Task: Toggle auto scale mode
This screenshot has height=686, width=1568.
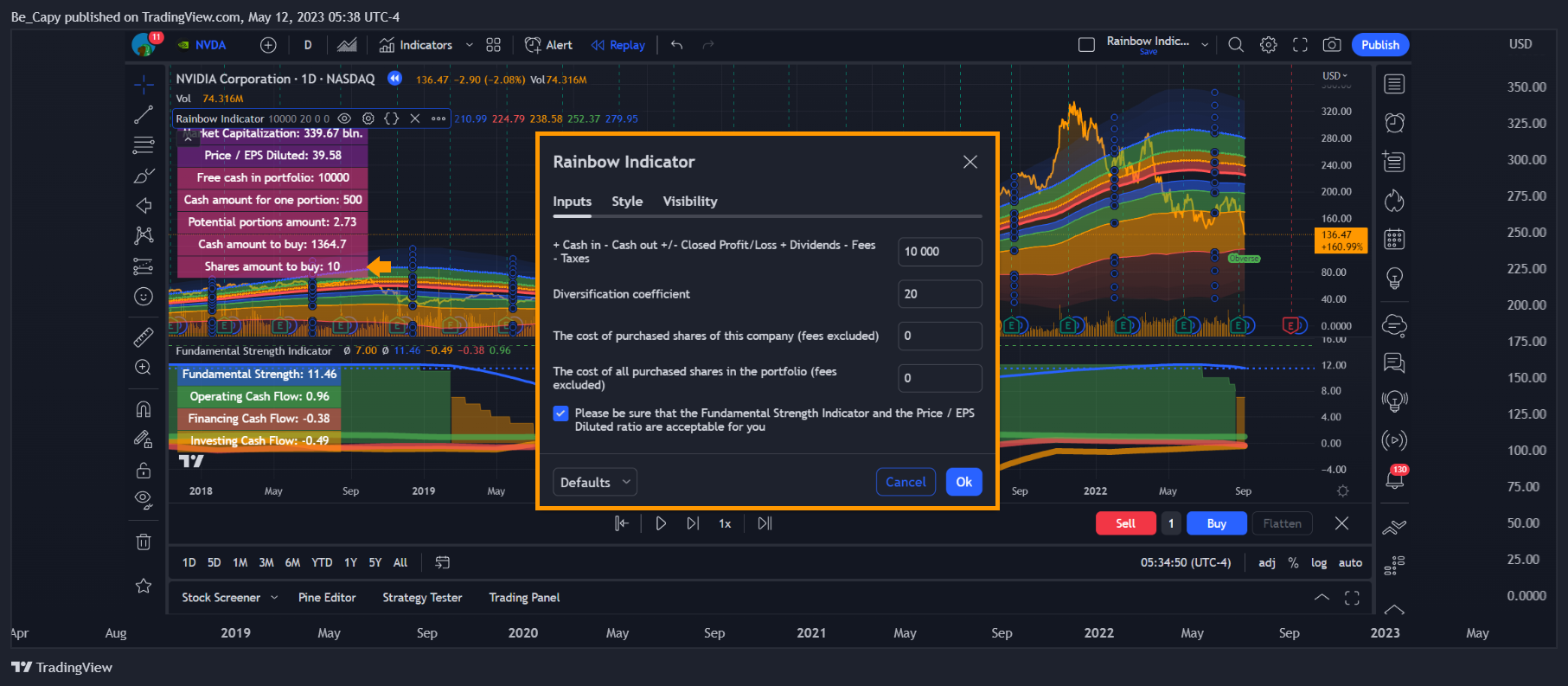Action: pyautogui.click(x=1350, y=562)
